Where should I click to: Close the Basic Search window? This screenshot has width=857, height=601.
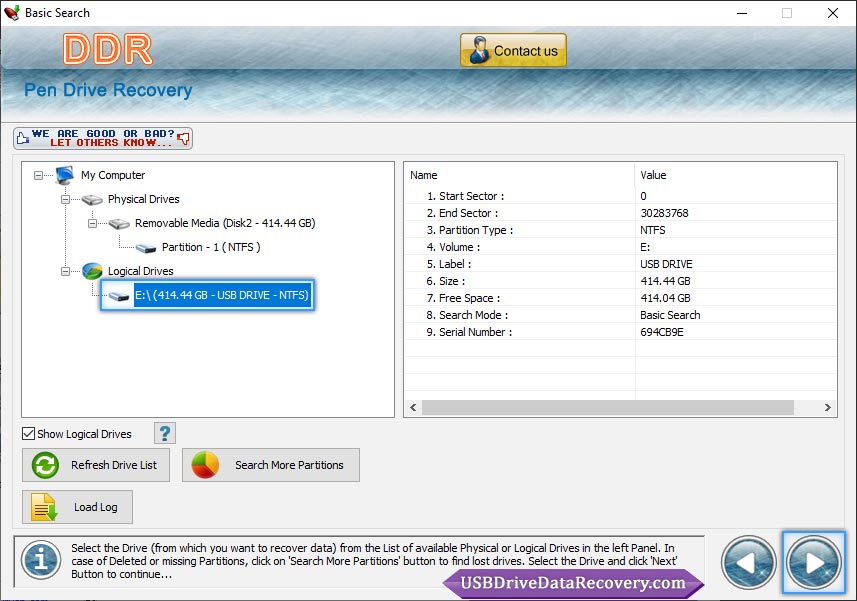click(832, 13)
